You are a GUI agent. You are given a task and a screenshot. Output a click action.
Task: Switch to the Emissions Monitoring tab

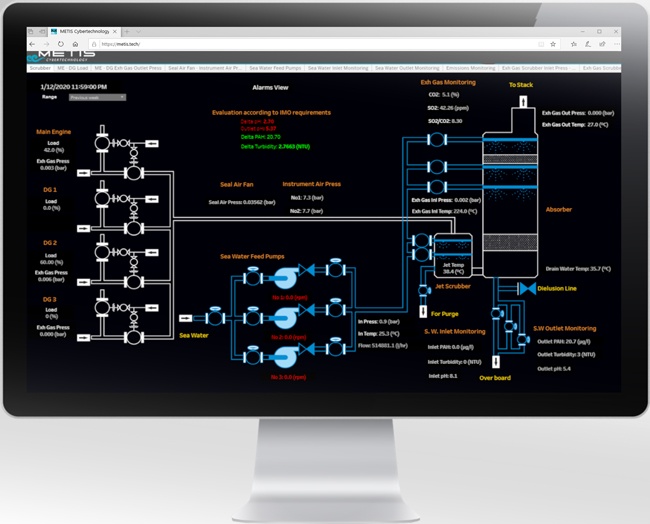(471, 68)
